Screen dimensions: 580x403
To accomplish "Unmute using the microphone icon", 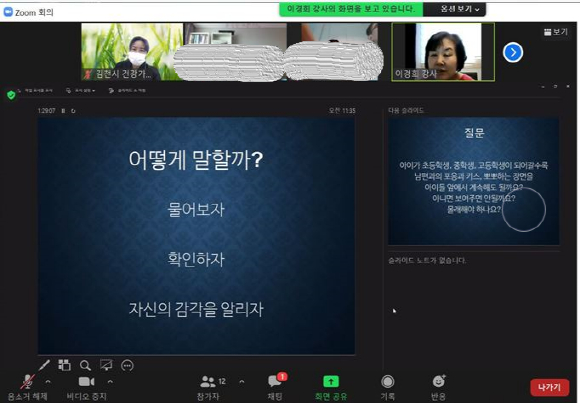I will coord(28,382).
